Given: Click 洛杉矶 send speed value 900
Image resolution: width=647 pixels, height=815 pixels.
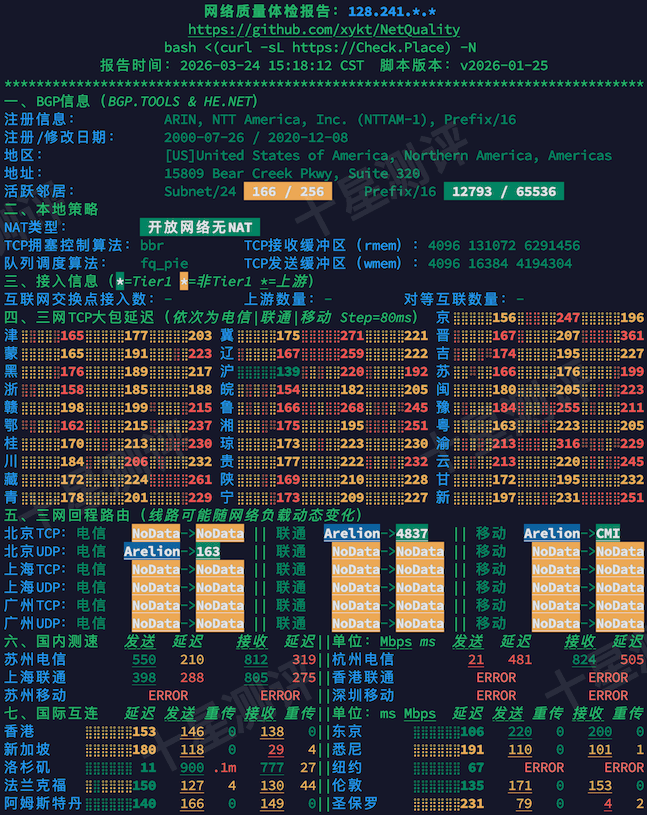Looking at the screenshot, I should (x=192, y=767).
